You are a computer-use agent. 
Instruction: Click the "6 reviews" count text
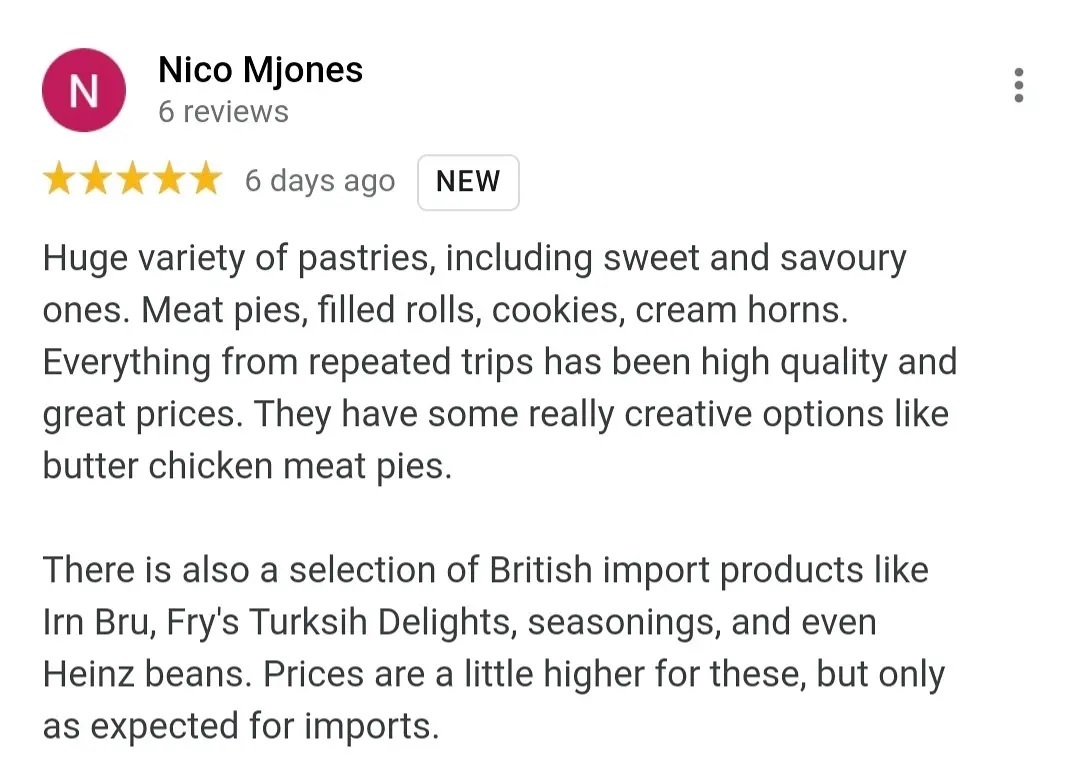pyautogui.click(x=223, y=112)
